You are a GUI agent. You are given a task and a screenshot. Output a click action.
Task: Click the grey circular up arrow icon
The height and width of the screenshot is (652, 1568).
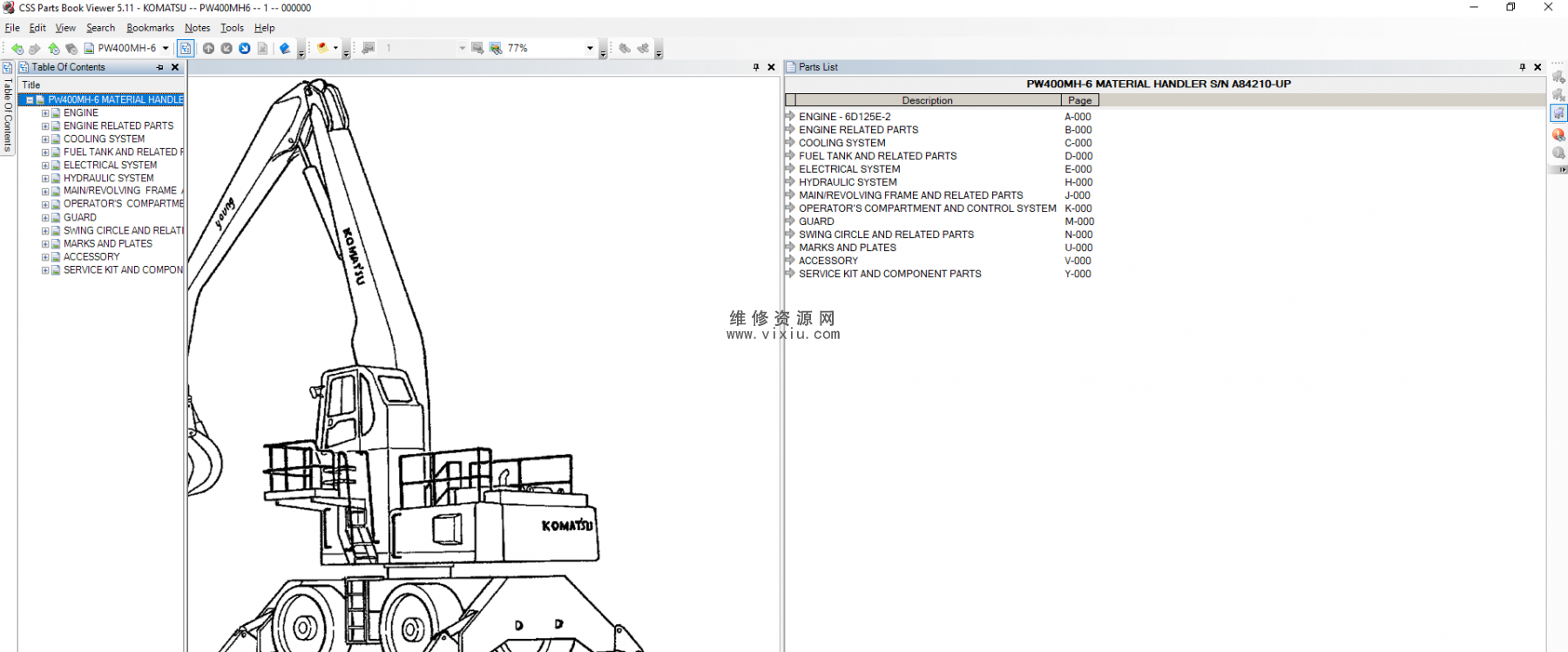click(x=208, y=49)
